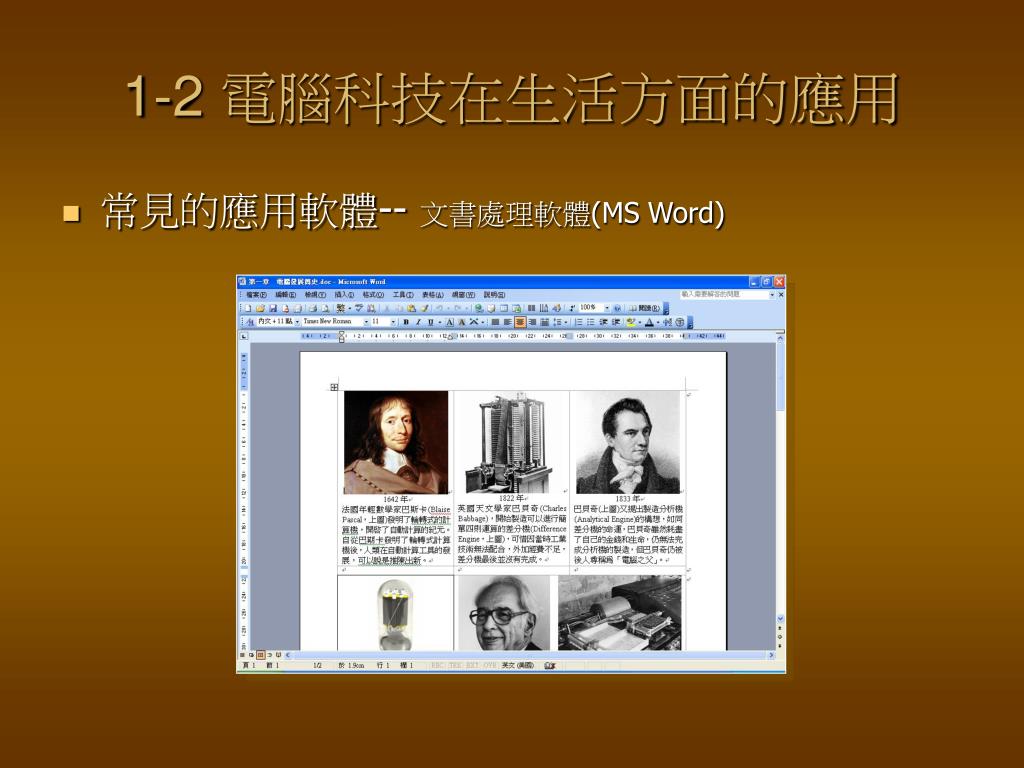
Task: Click the Reading layout 閱讀 button
Action: pos(645,308)
